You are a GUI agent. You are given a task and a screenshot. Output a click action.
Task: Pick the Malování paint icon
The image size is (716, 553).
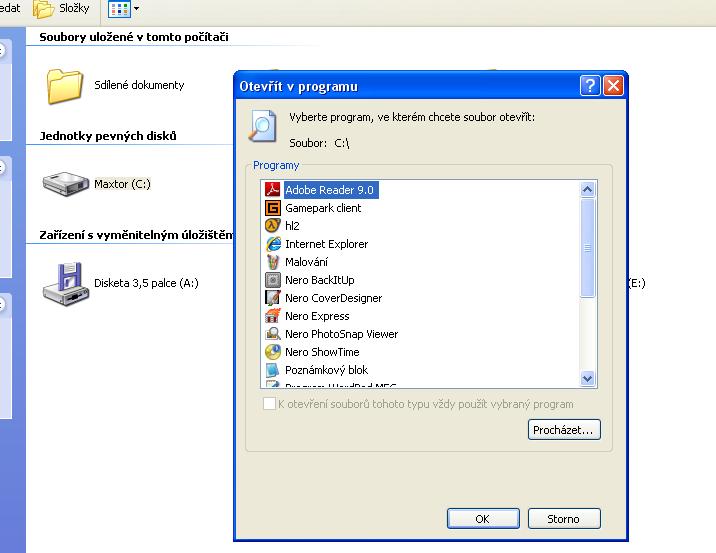[273, 262]
